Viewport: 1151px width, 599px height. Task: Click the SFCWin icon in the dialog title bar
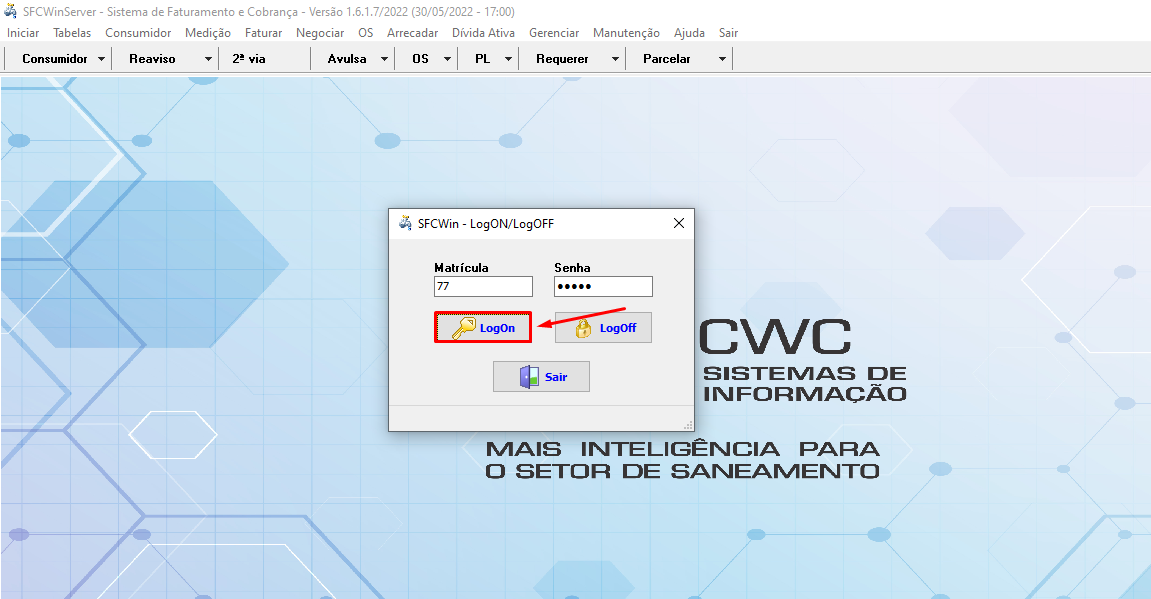(404, 223)
